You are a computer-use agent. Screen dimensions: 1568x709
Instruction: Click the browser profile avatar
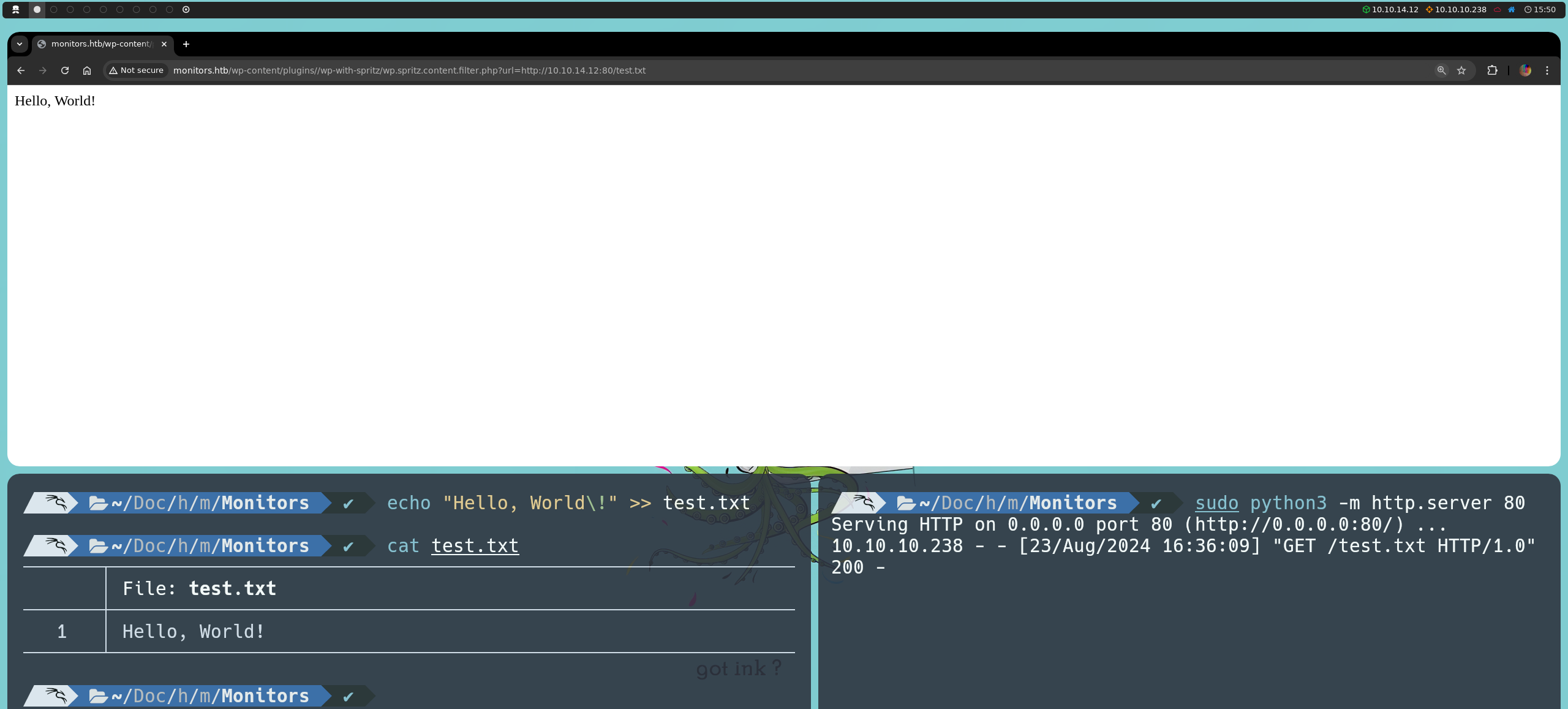[1525, 70]
